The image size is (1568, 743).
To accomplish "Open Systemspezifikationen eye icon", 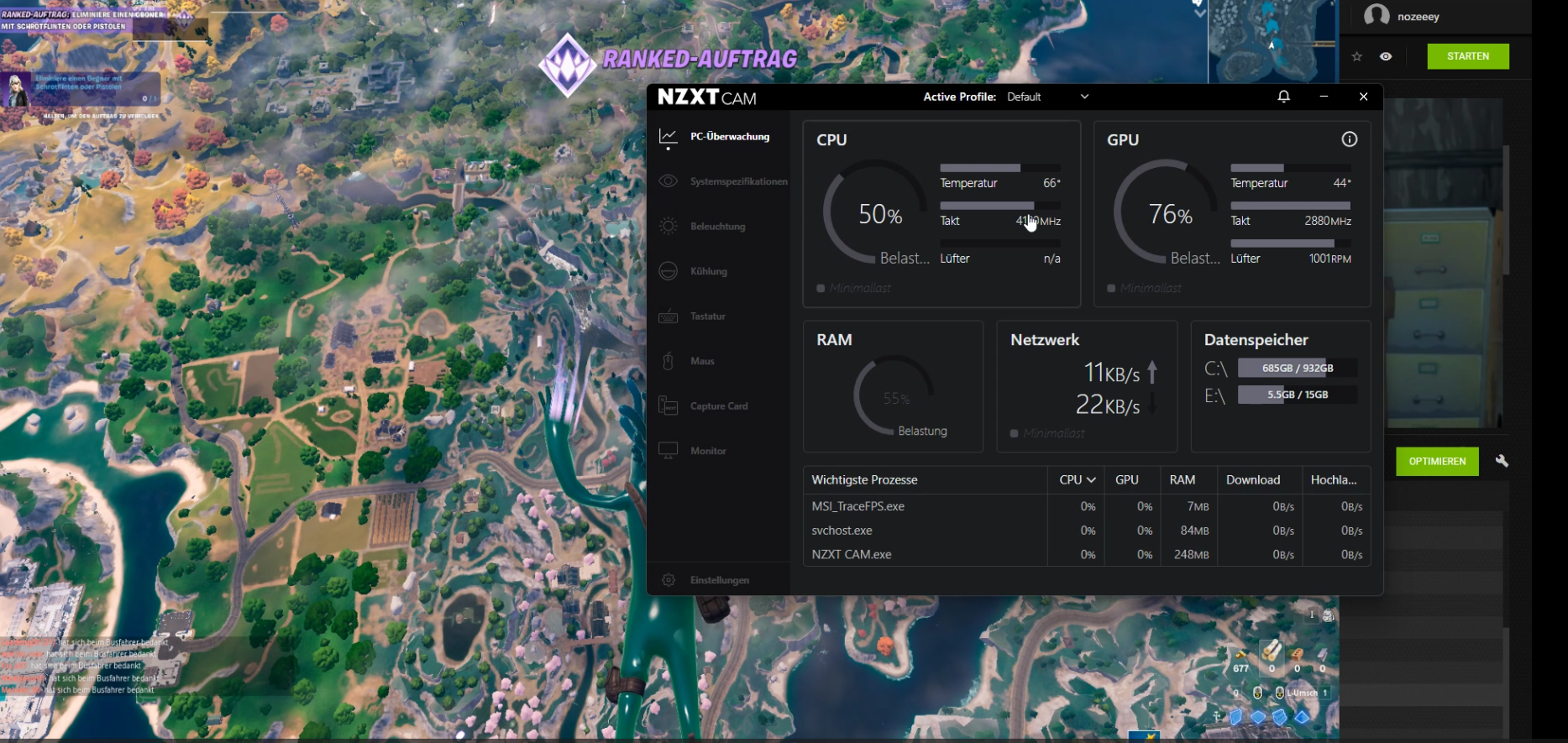I will 669,181.
